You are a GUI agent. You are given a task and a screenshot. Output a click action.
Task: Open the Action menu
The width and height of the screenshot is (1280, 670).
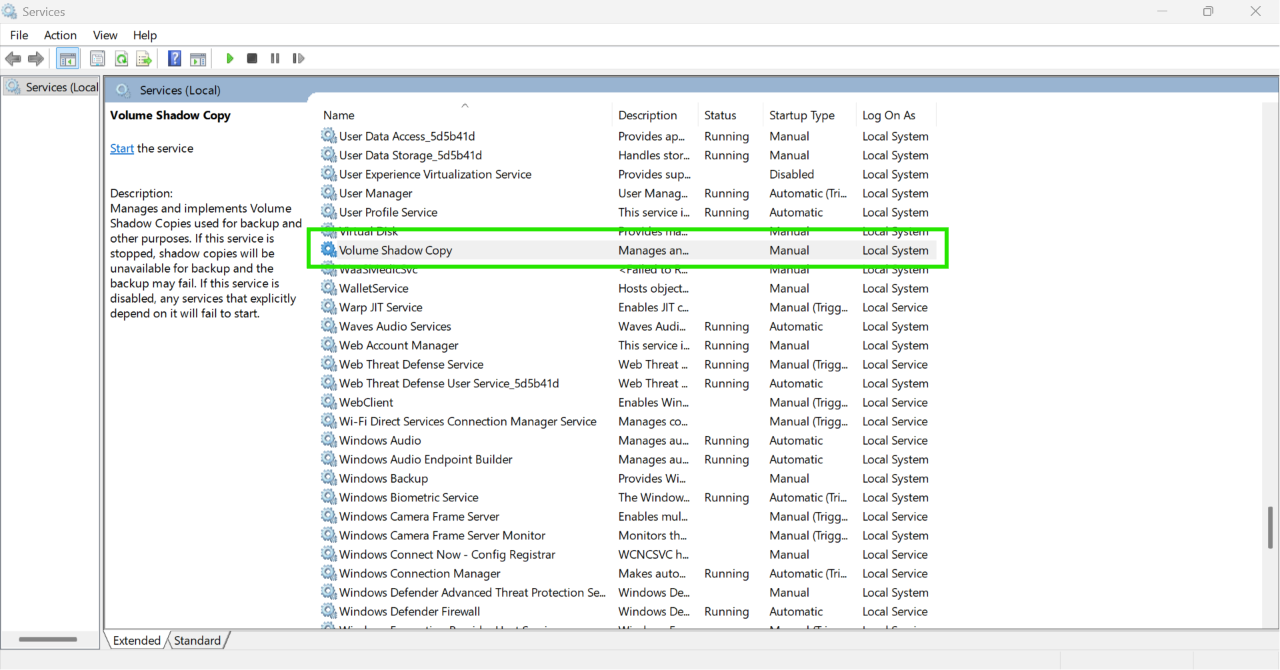(x=60, y=35)
